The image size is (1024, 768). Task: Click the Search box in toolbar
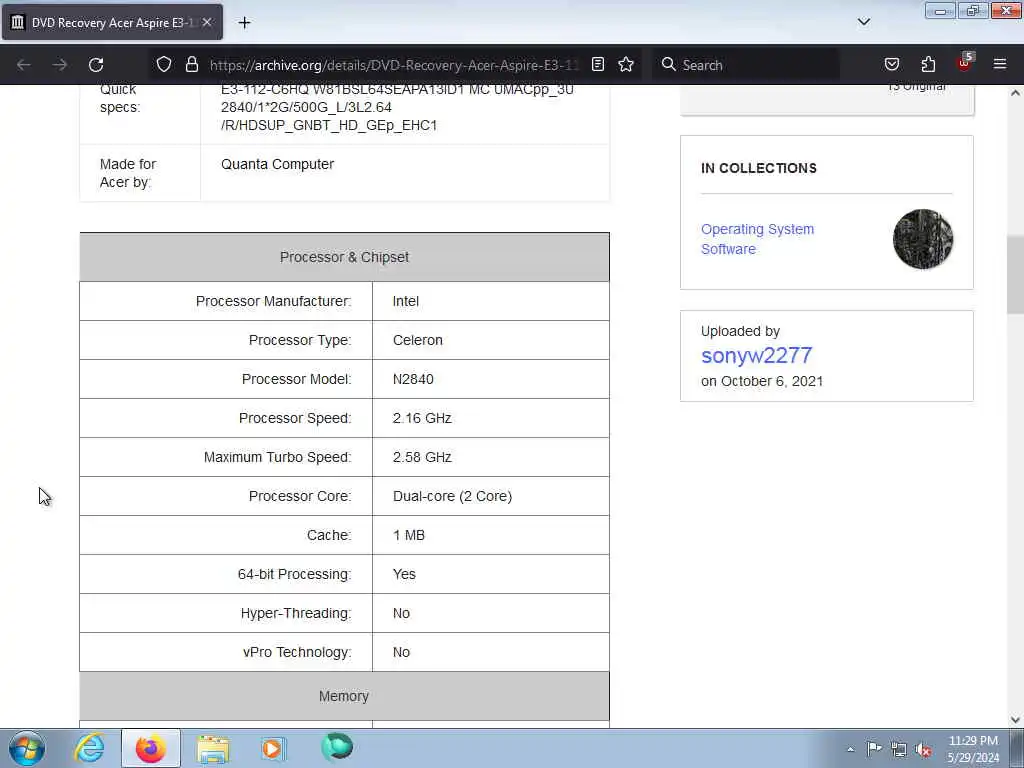click(745, 65)
